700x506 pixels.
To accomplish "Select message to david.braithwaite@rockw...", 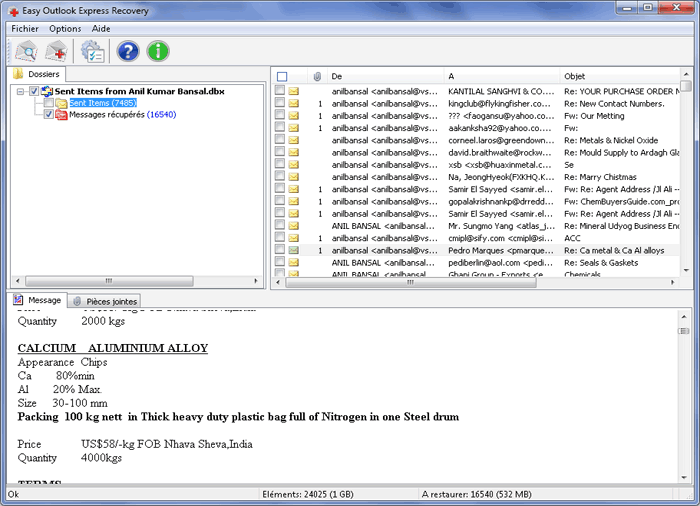I will [x=500, y=153].
